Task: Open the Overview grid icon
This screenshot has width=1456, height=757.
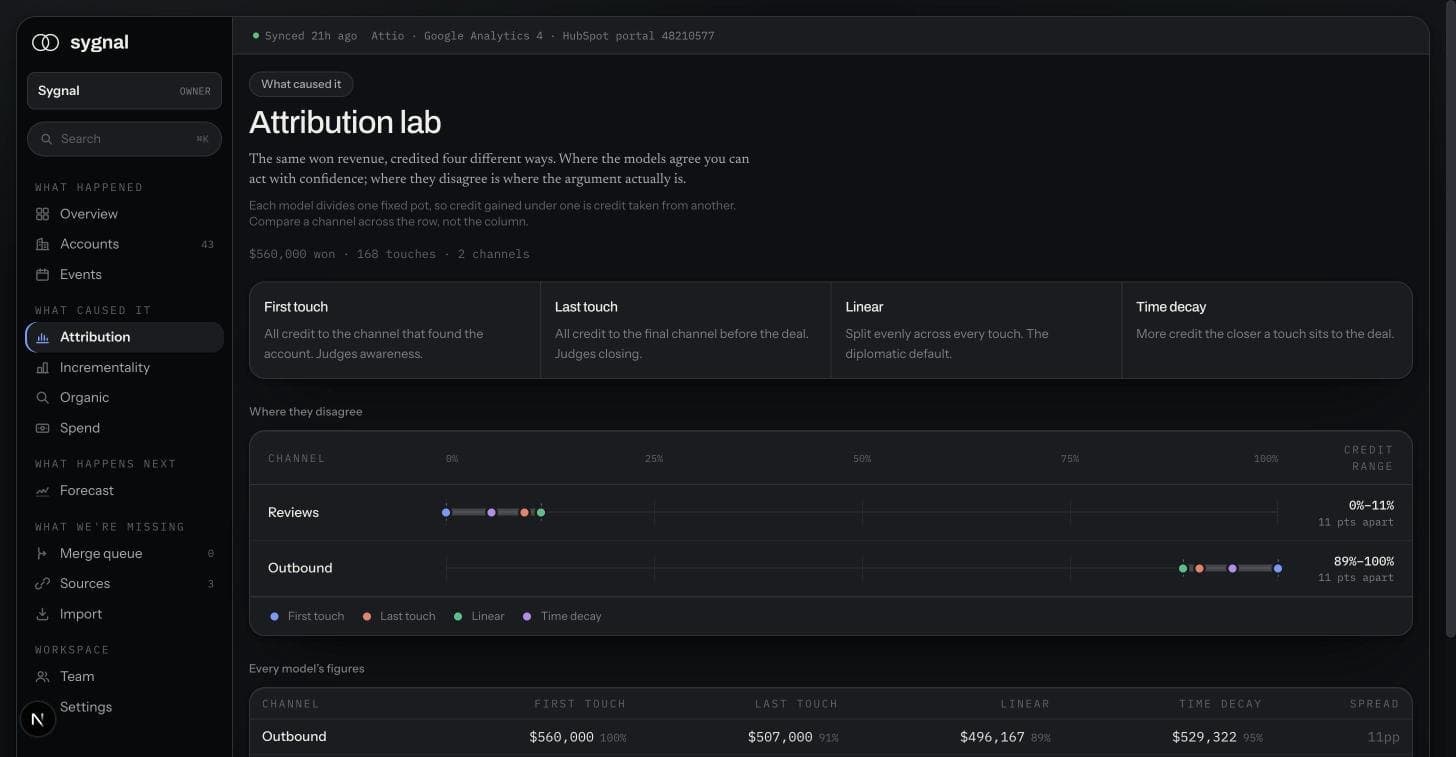Action: click(42, 214)
